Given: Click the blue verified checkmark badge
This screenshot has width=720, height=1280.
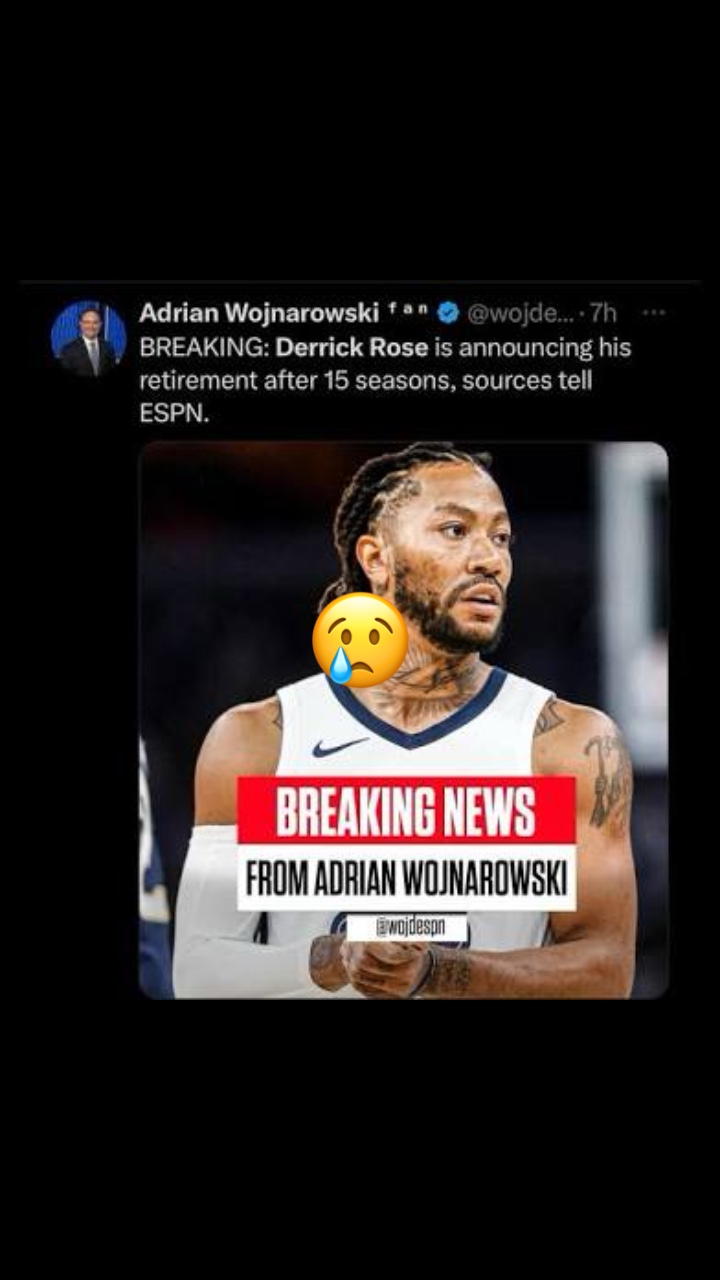Looking at the screenshot, I should click(x=448, y=313).
